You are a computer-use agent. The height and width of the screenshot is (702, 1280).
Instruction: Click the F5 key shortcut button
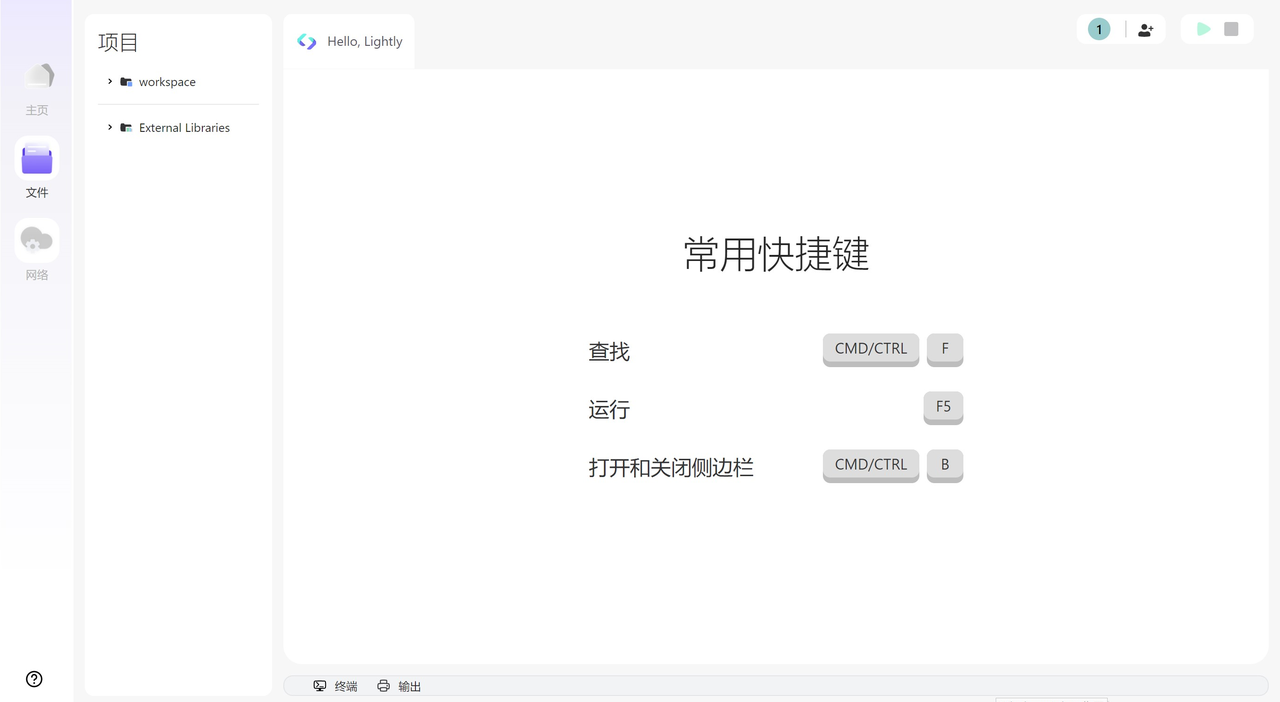coord(942,407)
